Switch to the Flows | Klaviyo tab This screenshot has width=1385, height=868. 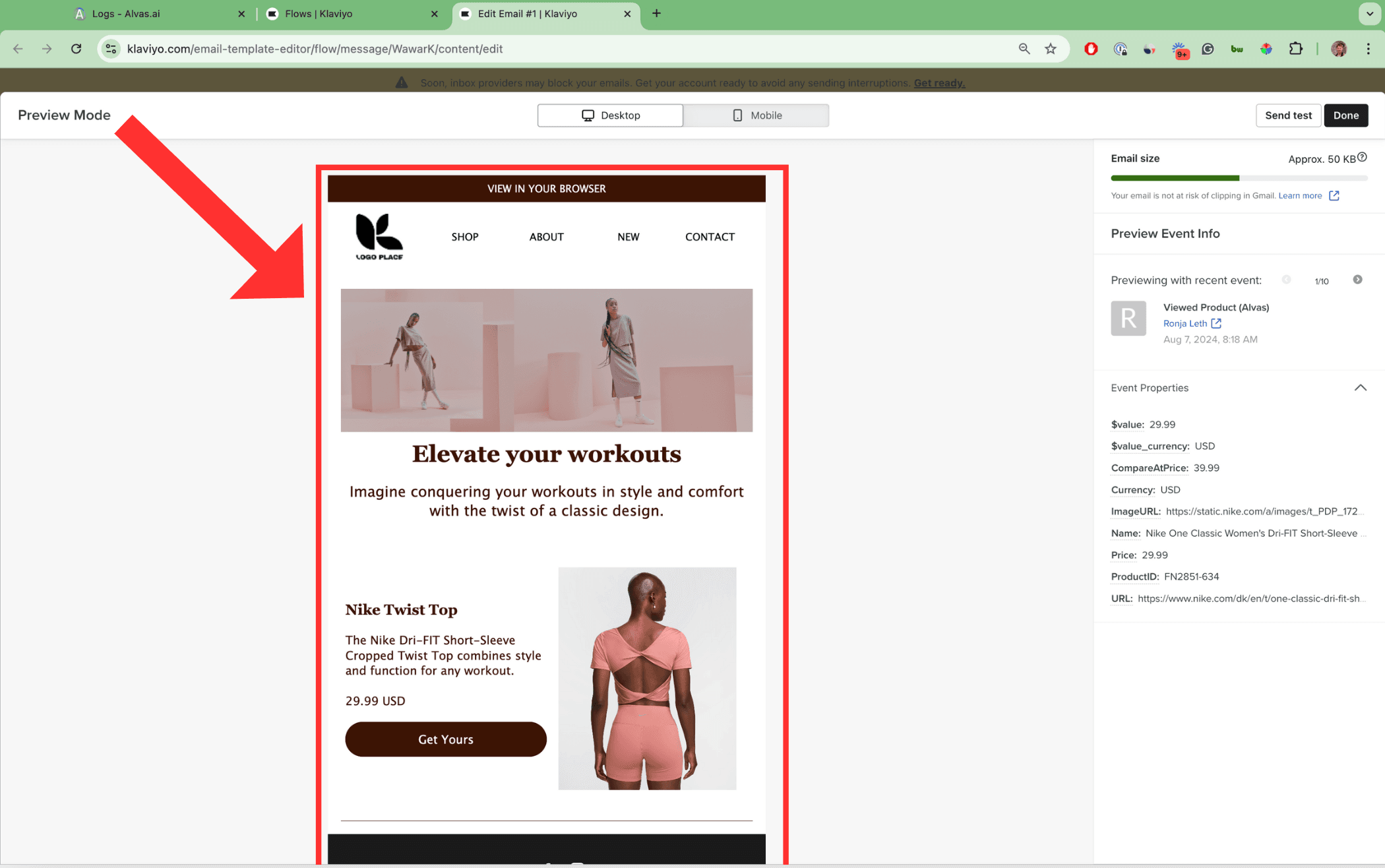pos(351,14)
